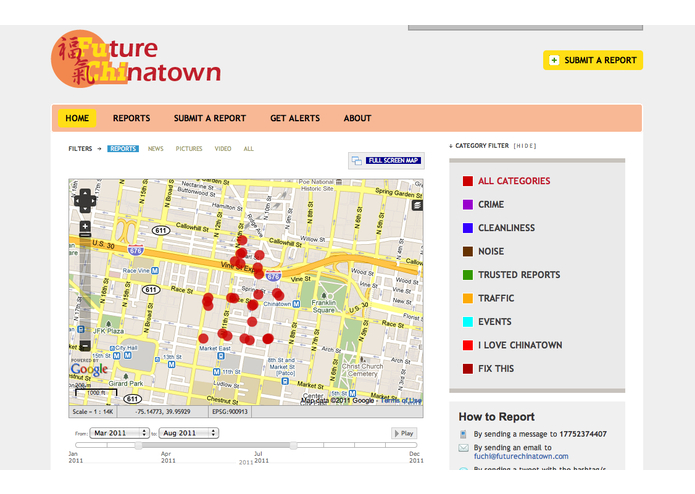The width and height of the screenshot is (695, 494).
Task: Open the About tab
Action: tap(357, 118)
